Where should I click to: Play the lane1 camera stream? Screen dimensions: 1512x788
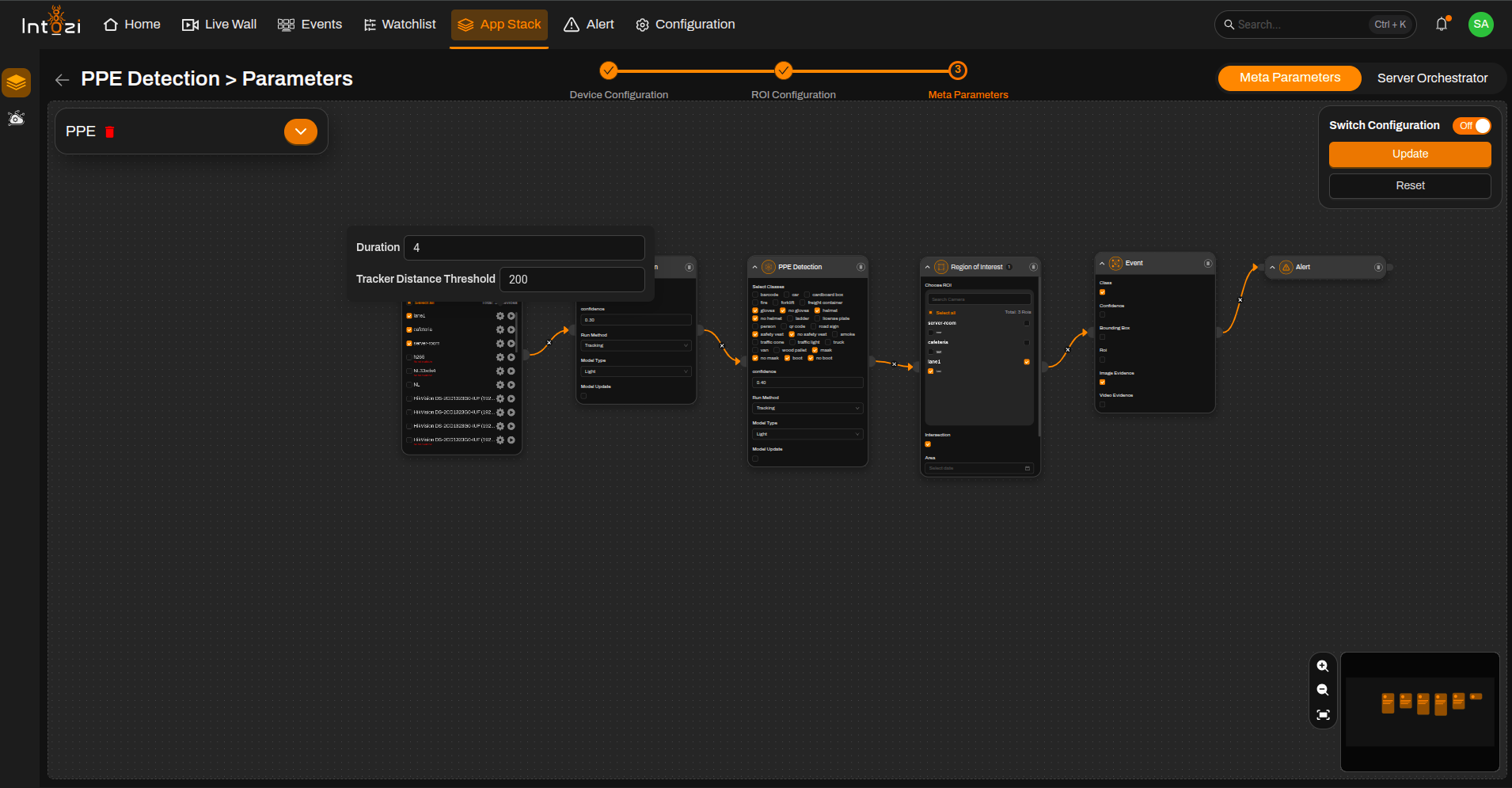tap(511, 316)
